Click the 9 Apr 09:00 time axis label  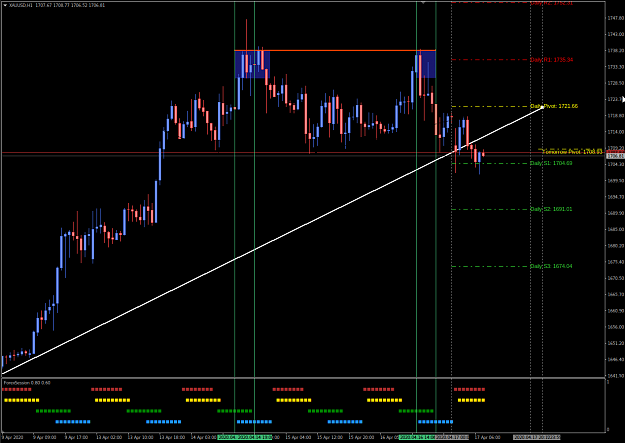coord(45,437)
